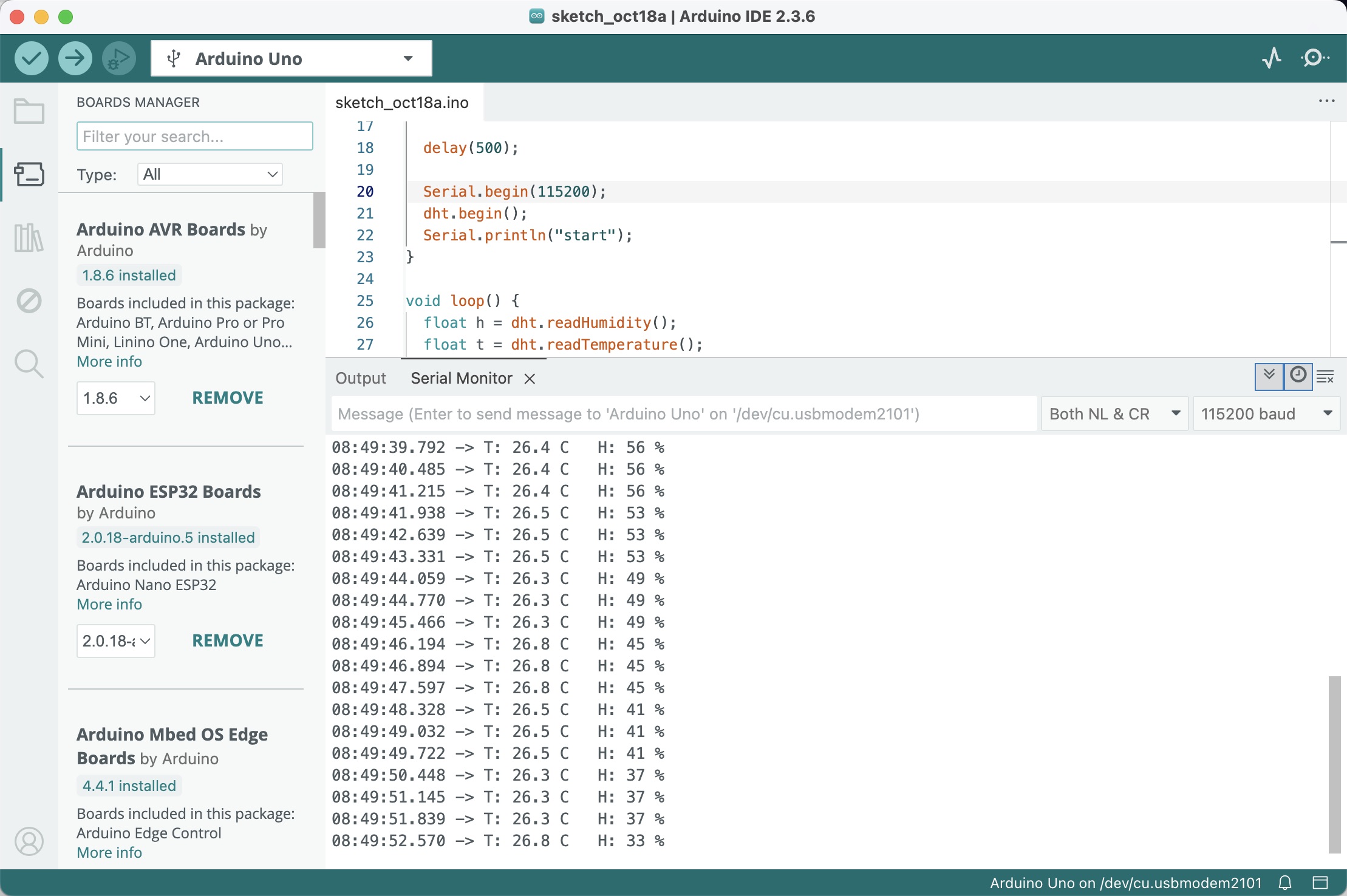Click the serial message input field
The height and width of the screenshot is (896, 1347).
[x=680, y=413]
